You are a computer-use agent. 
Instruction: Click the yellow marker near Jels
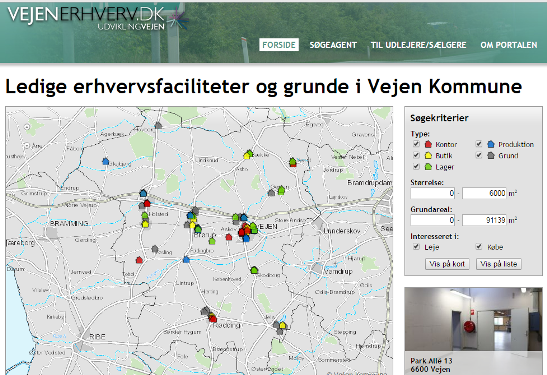coord(283,325)
